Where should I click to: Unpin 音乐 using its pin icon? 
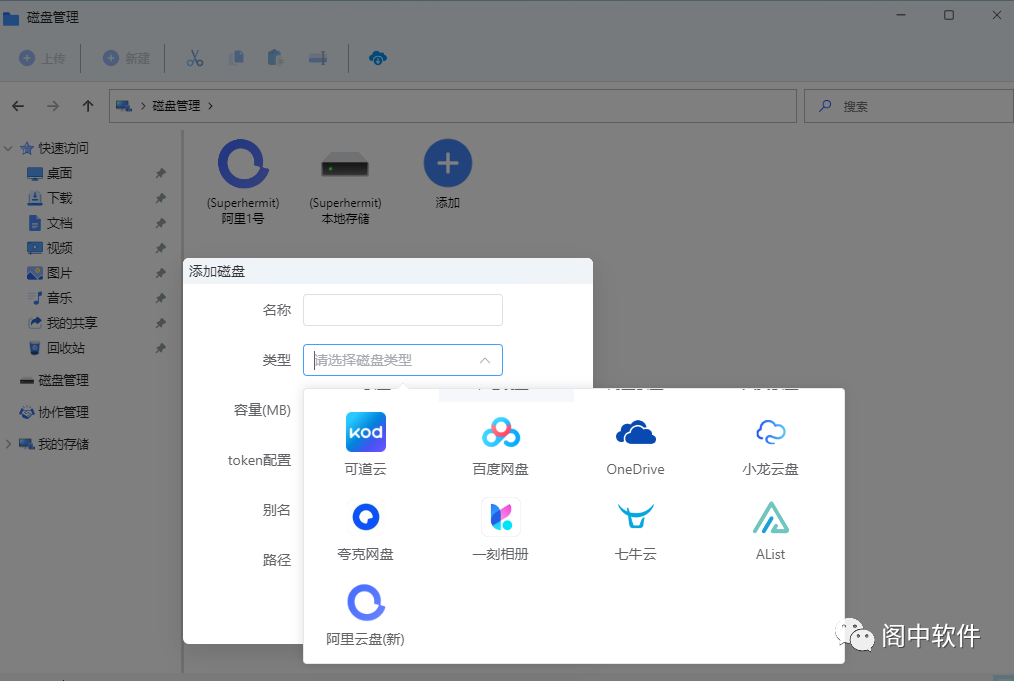(160, 298)
